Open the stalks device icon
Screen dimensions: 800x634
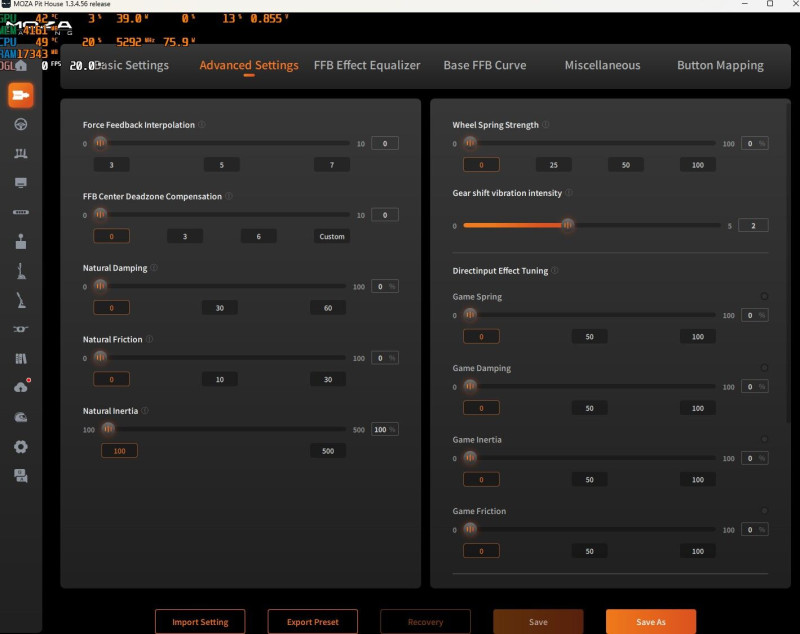(20, 329)
